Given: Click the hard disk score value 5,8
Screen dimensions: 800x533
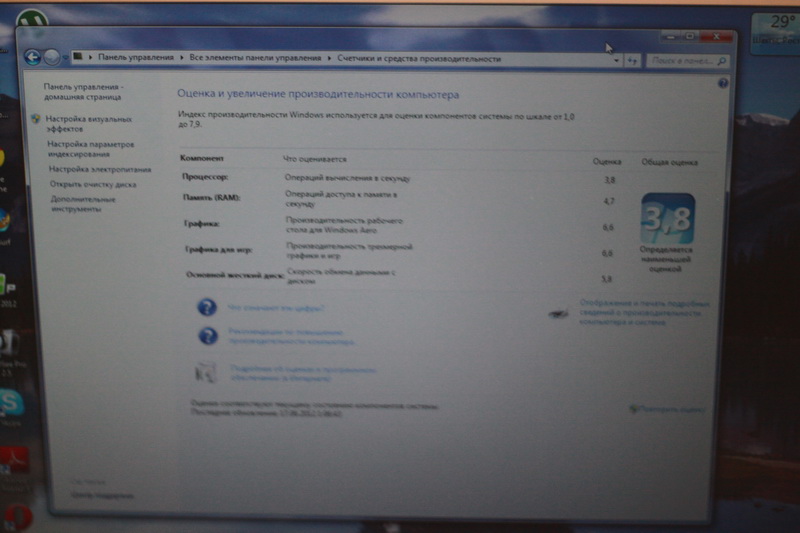Looking at the screenshot, I should 606,279.
